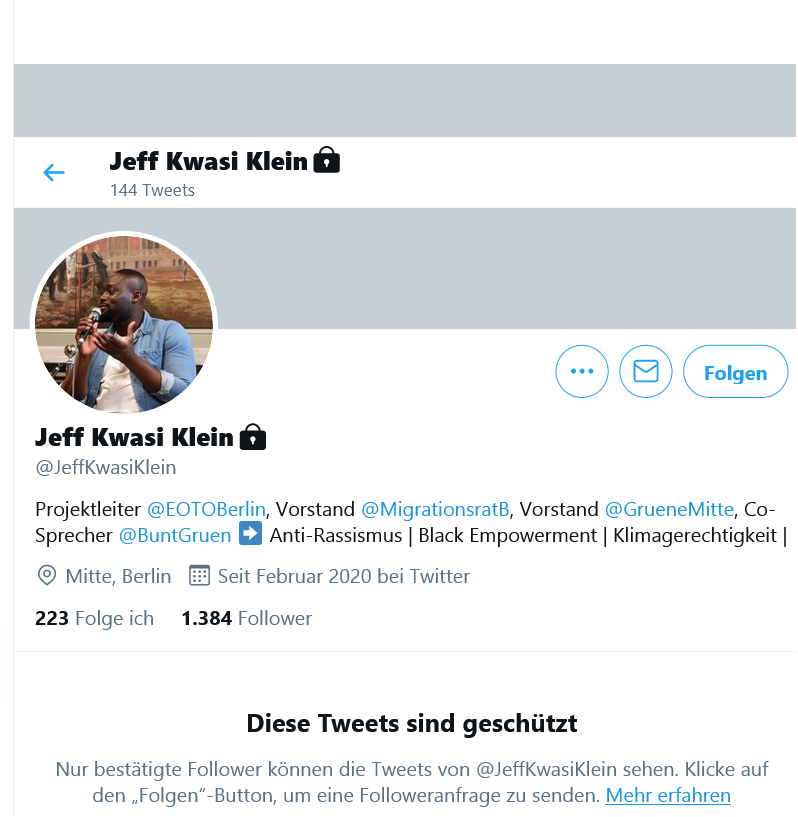Click the lock icon beside the header name
This screenshot has width=798, height=817.
[x=327, y=160]
